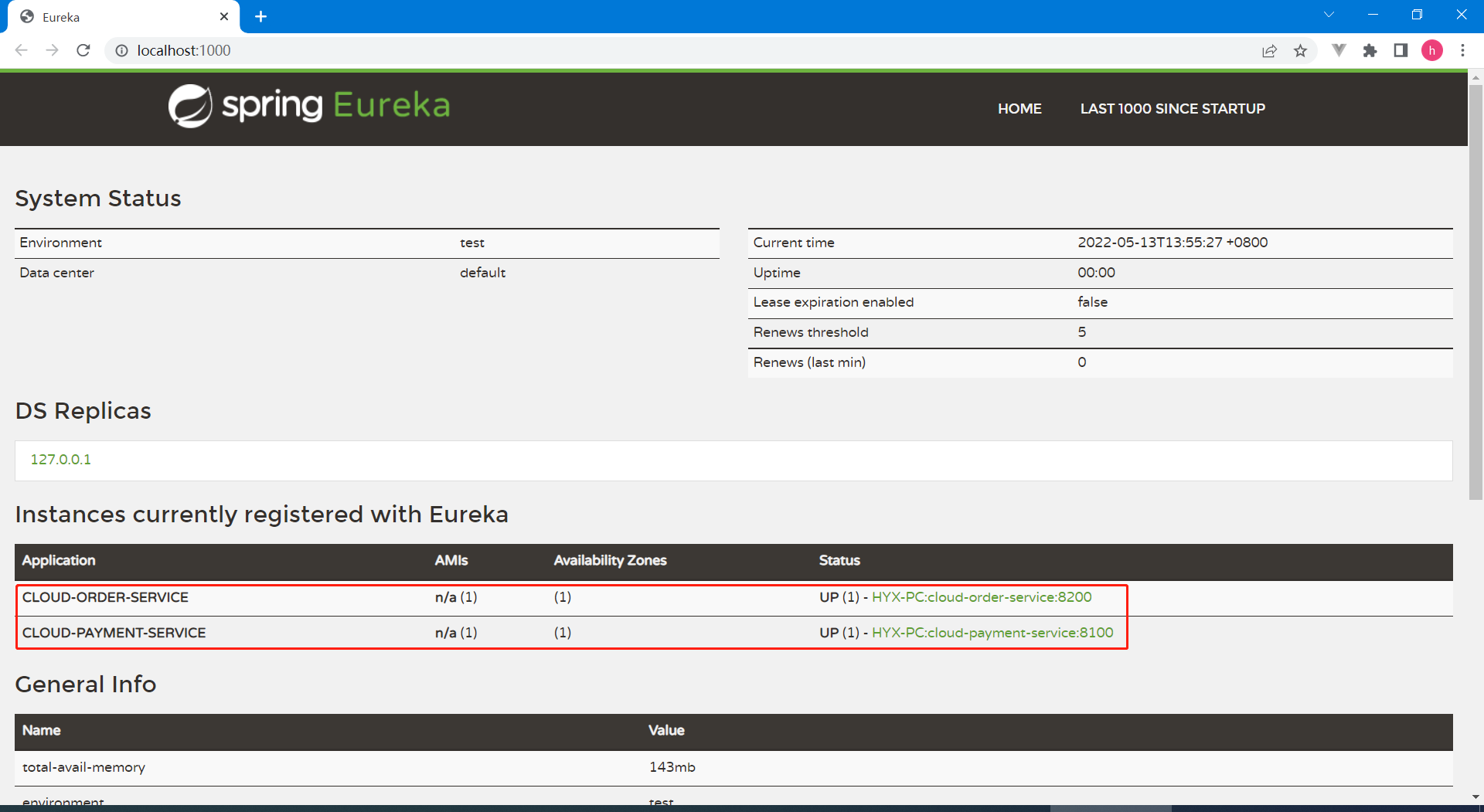1484x812 pixels.
Task: Select the Eureka browser tab
Action: click(124, 16)
